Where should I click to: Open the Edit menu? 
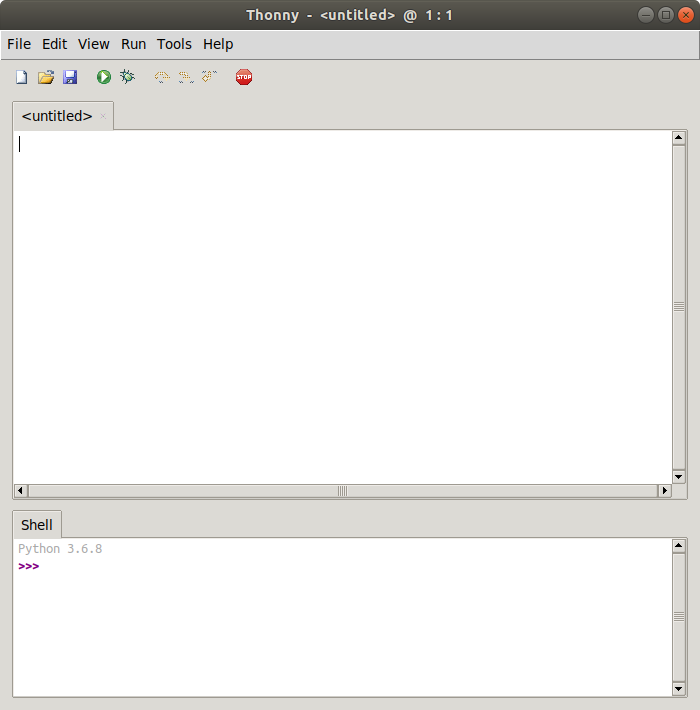tap(54, 44)
